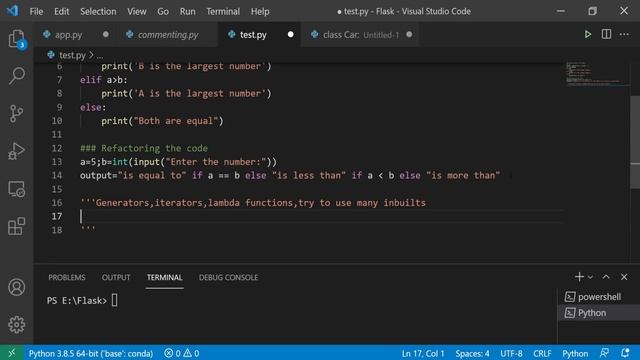Image resolution: width=640 pixels, height=360 pixels.
Task: Open the Extensions view
Action: point(17,226)
